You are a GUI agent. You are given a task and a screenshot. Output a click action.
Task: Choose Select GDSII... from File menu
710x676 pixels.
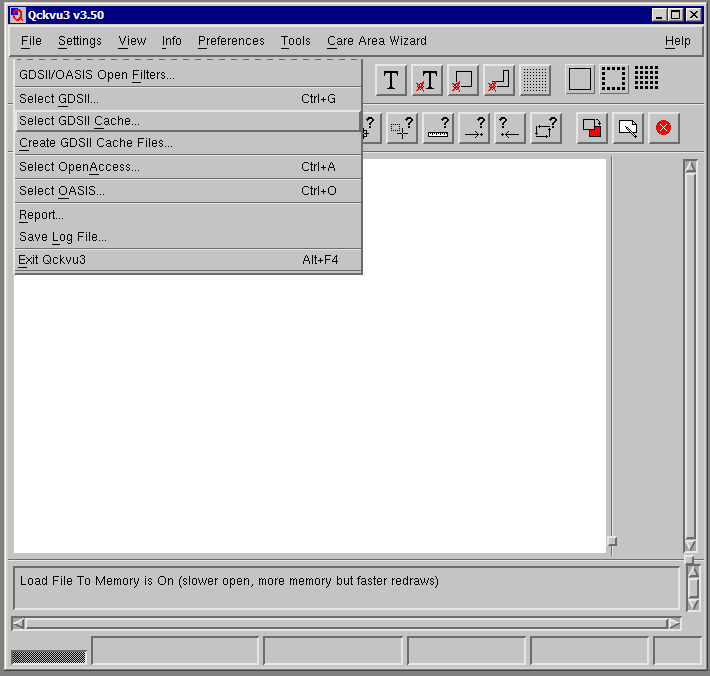click(x=188, y=99)
